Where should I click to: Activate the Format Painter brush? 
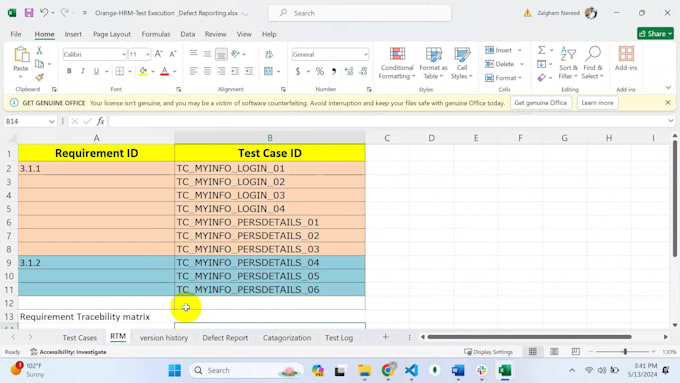tap(39, 77)
